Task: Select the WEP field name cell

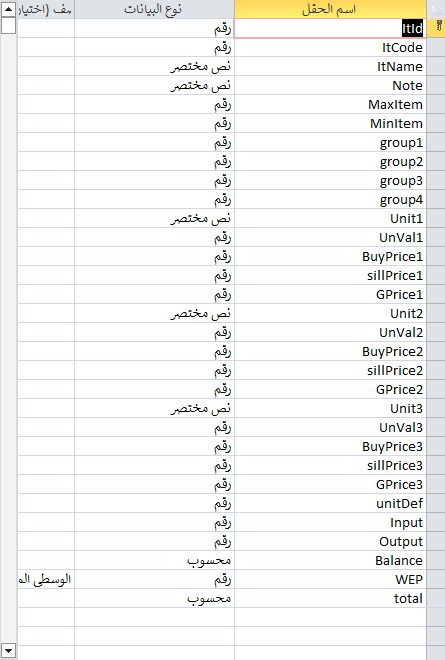Action: click(330, 579)
